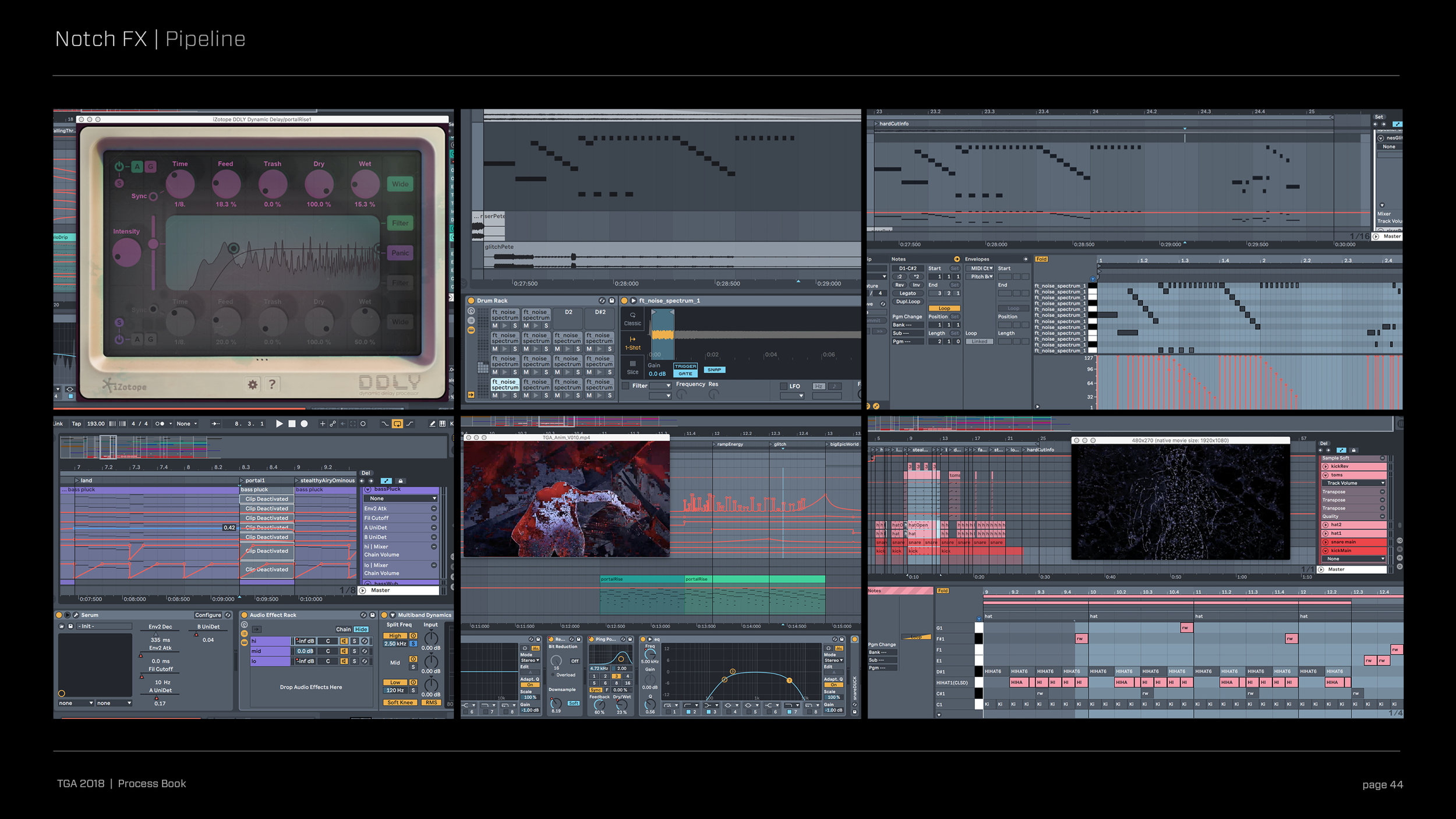This screenshot has width=1456, height=819.
Task: Click Configure button on Serum device
Action: point(208,615)
